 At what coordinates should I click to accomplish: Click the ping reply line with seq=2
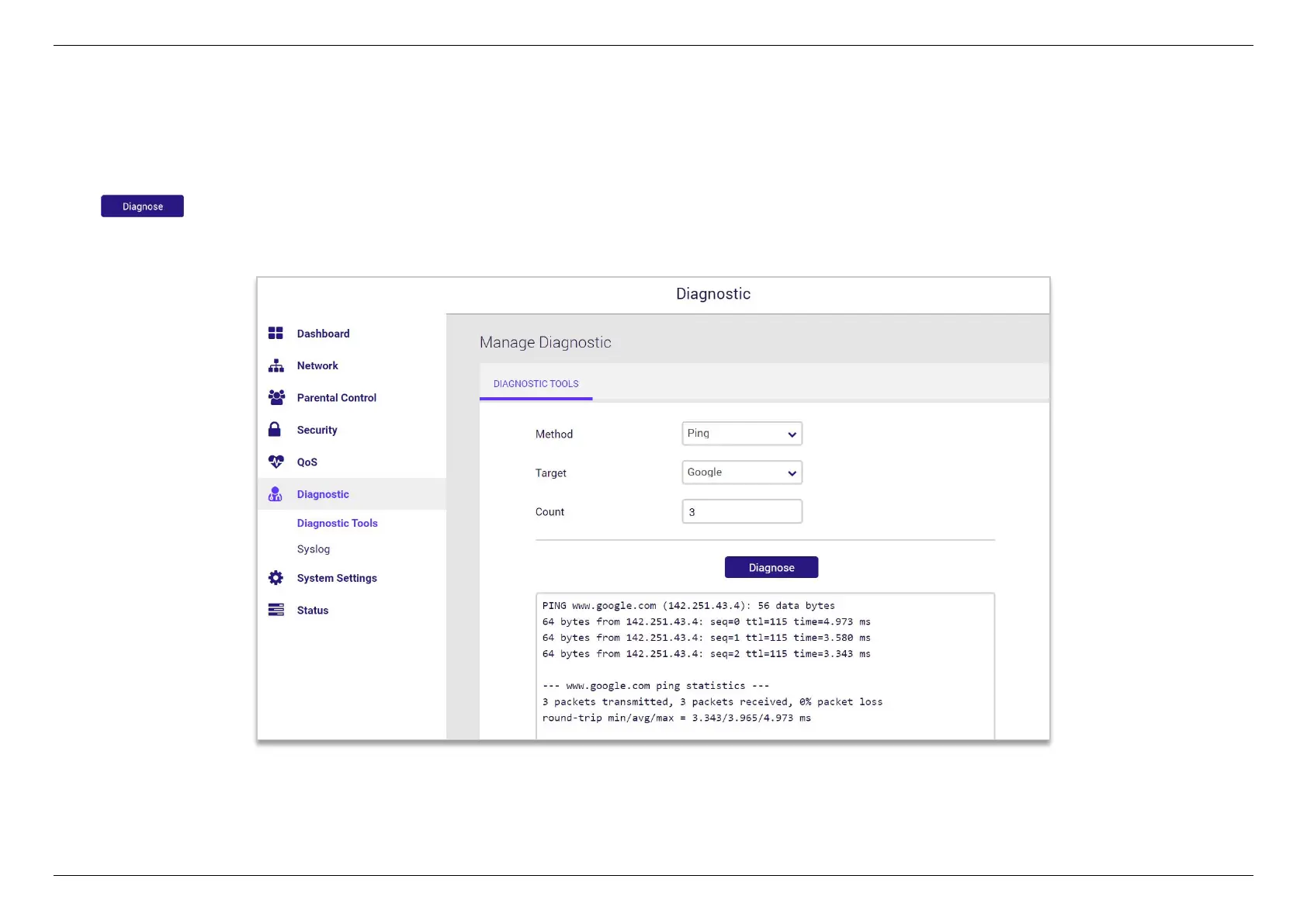tap(706, 654)
